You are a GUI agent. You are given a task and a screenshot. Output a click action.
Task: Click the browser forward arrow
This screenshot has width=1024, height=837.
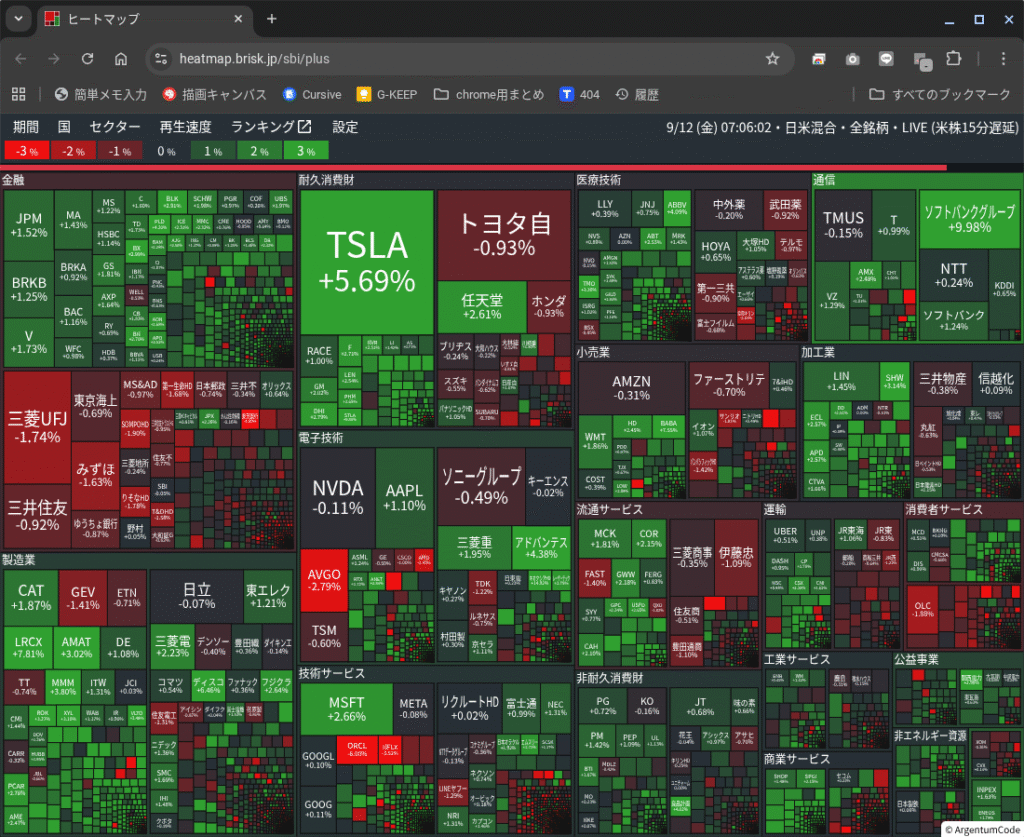click(54, 59)
